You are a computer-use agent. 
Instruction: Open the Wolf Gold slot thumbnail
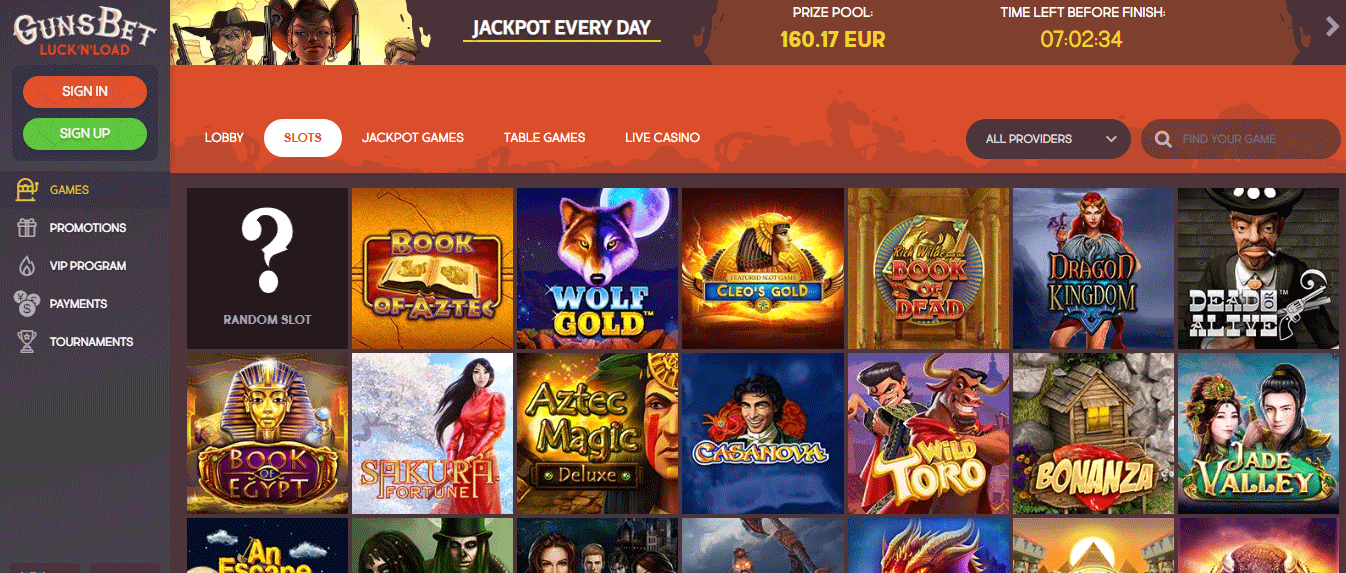(598, 268)
